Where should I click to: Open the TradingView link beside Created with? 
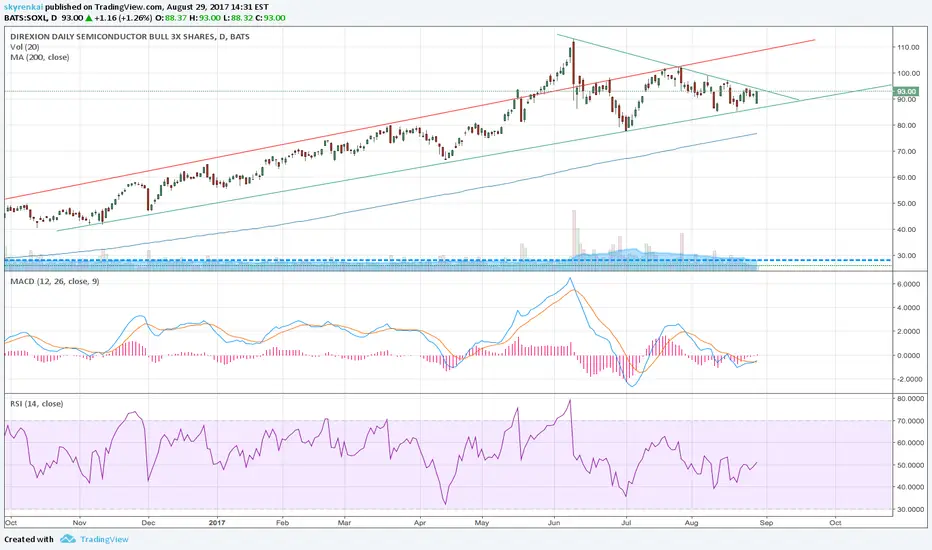105,539
